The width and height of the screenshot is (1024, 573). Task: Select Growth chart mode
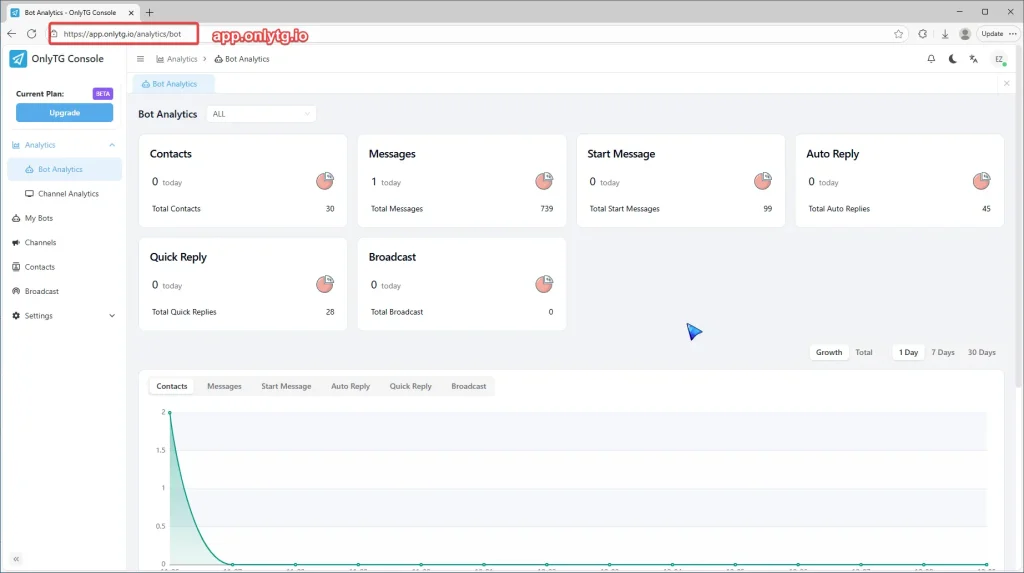[829, 352]
